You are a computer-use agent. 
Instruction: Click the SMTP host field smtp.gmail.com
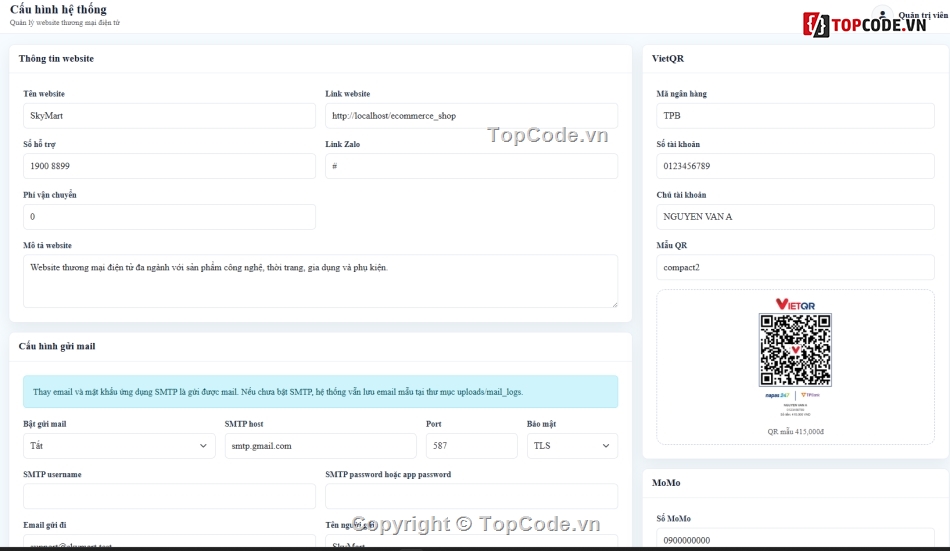(321, 446)
